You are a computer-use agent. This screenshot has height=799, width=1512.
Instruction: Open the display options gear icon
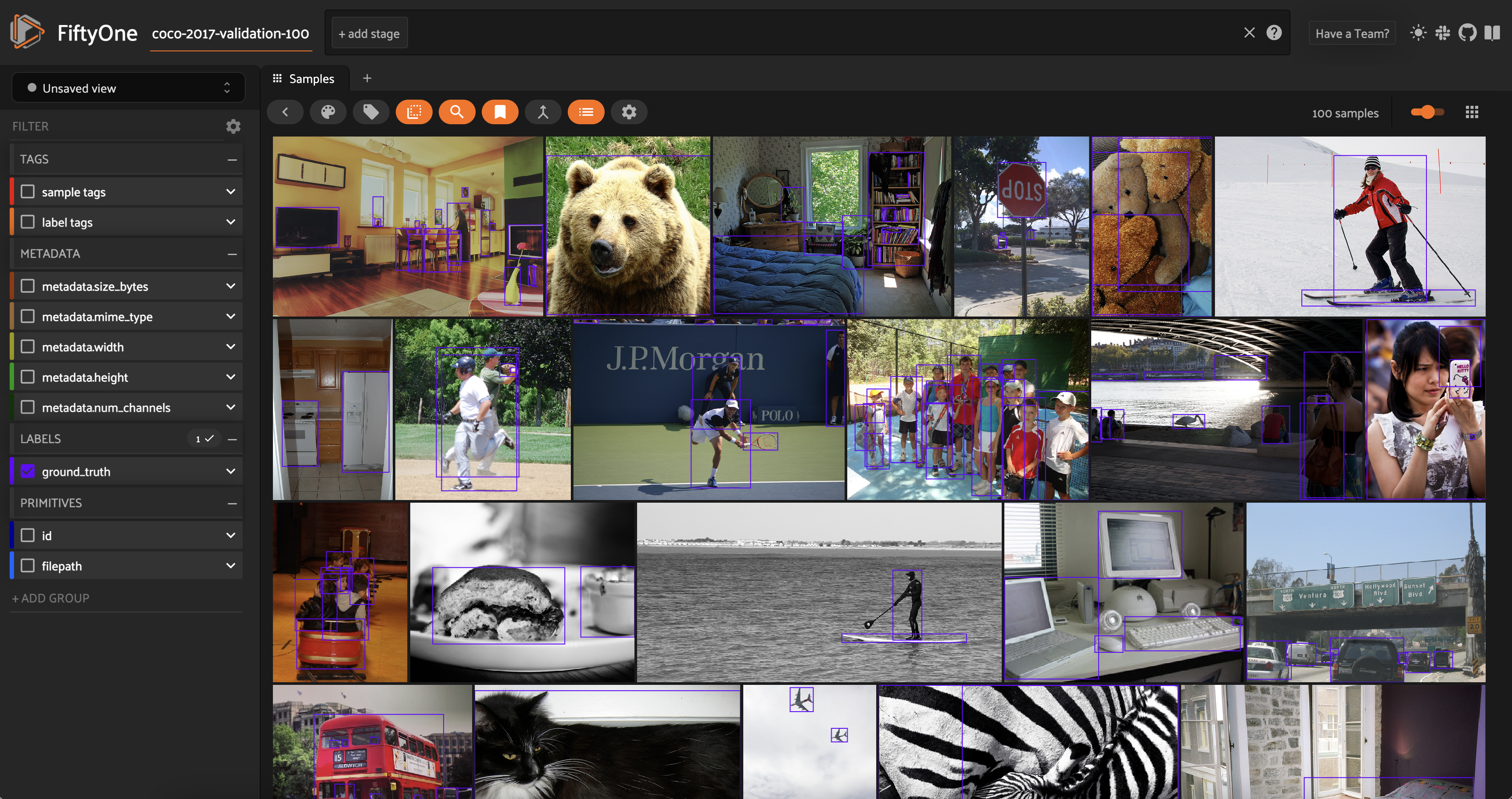tap(629, 112)
